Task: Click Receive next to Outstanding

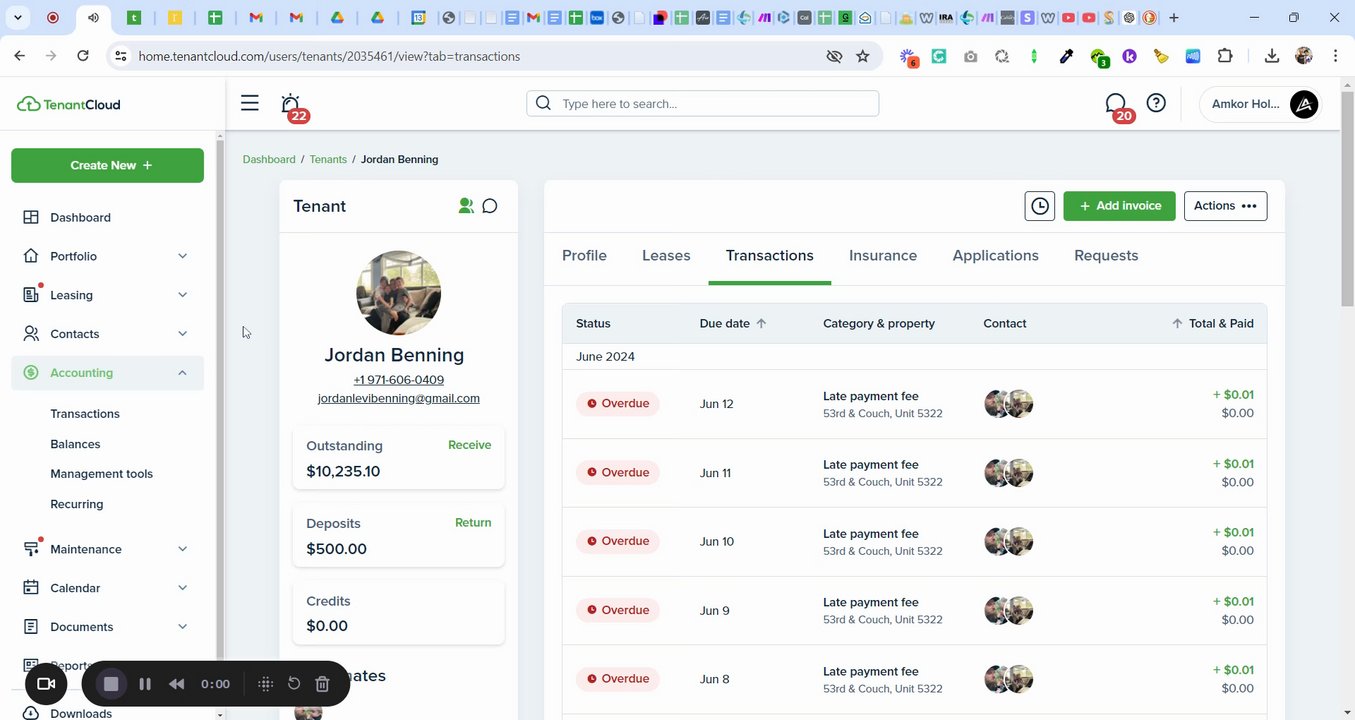Action: point(469,445)
